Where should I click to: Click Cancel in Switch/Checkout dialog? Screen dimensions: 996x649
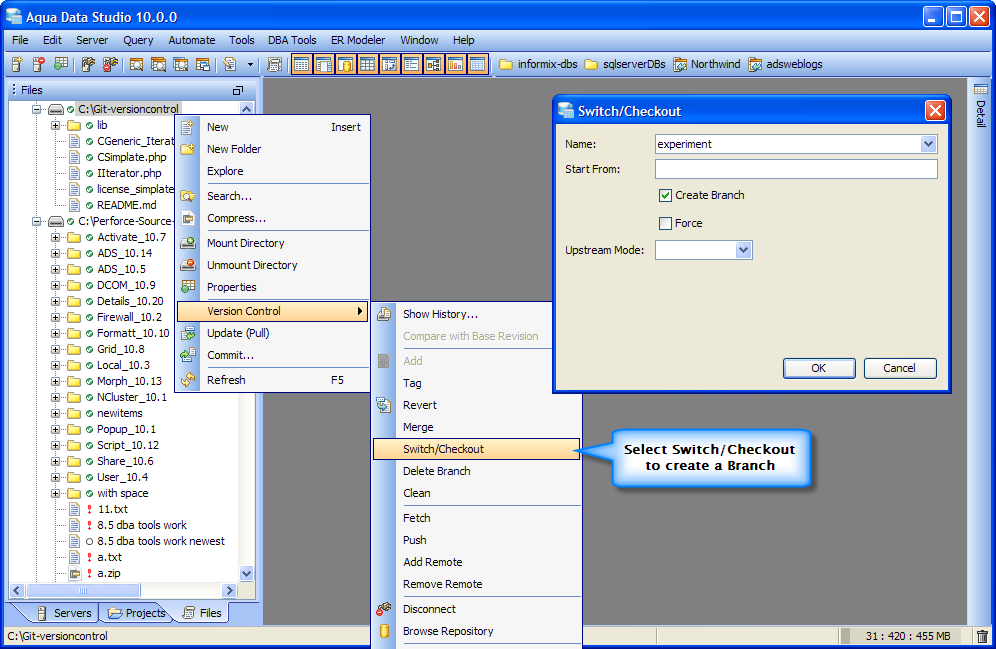899,368
